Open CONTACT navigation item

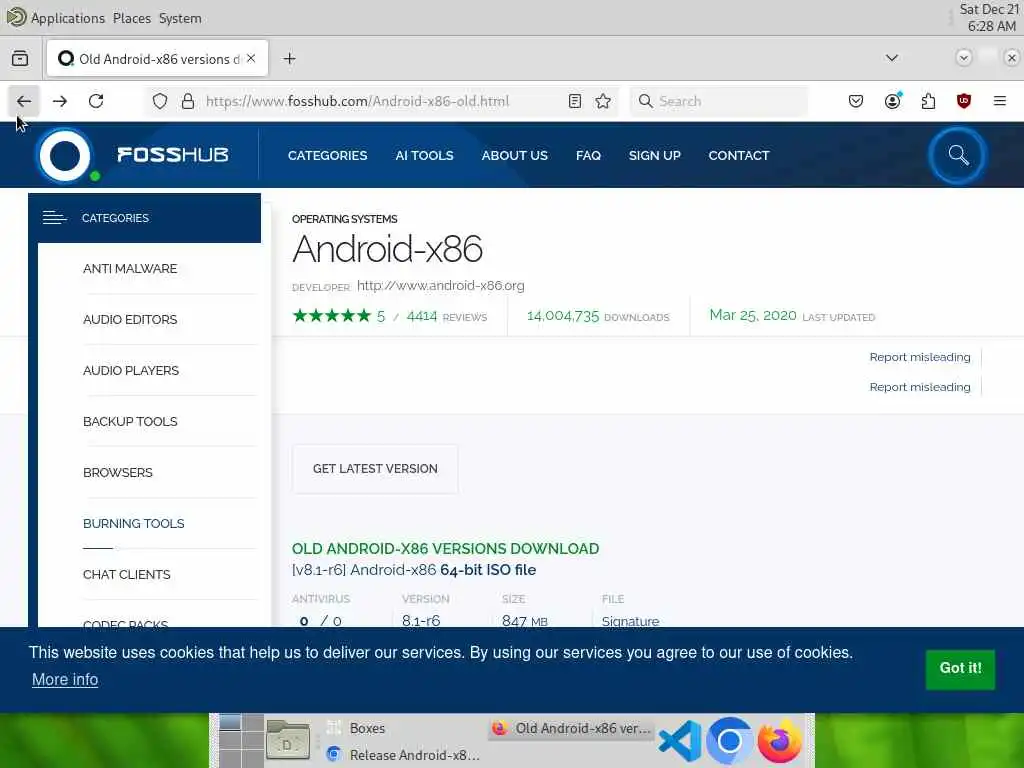coord(739,155)
